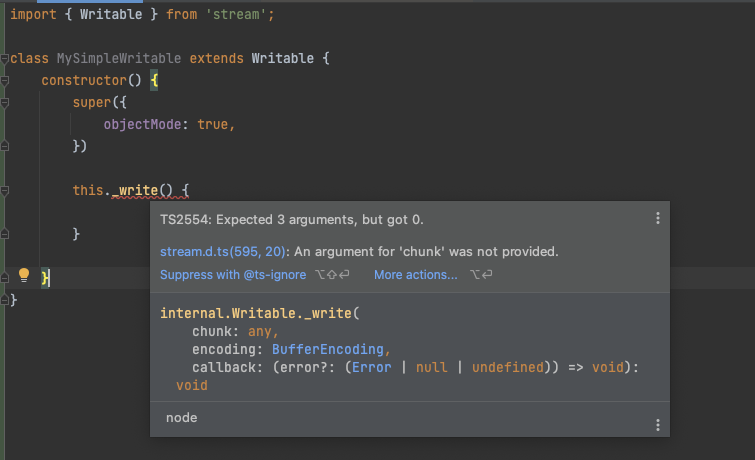Click the yellow lightbulb quick-fix icon

[x=25, y=275]
